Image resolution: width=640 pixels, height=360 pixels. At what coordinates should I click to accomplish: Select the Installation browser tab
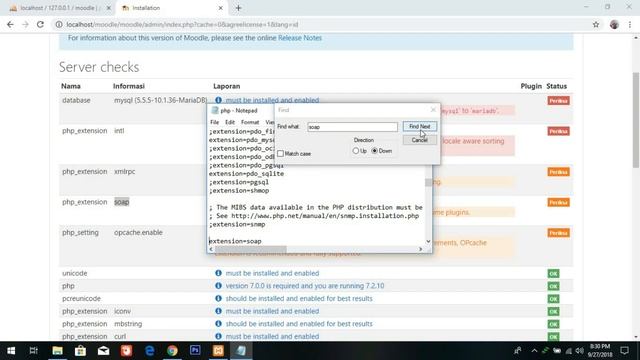point(171,8)
